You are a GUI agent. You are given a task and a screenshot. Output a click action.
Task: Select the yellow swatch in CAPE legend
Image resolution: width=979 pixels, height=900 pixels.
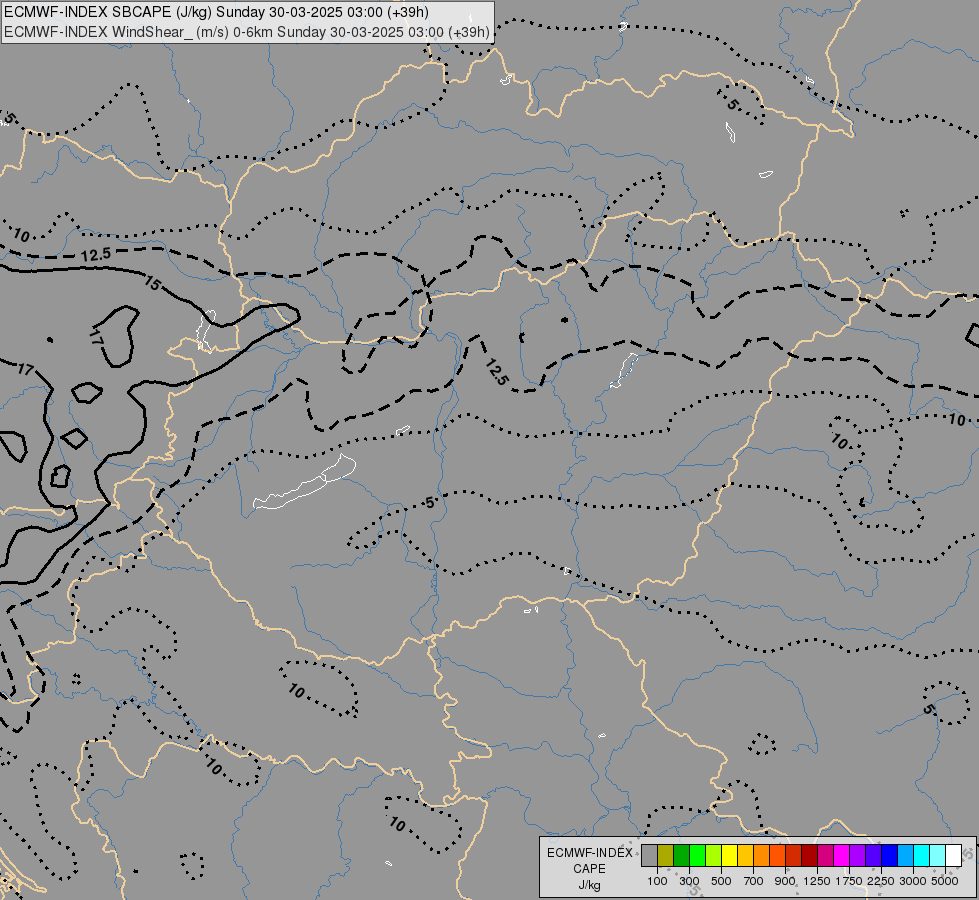coord(729,855)
